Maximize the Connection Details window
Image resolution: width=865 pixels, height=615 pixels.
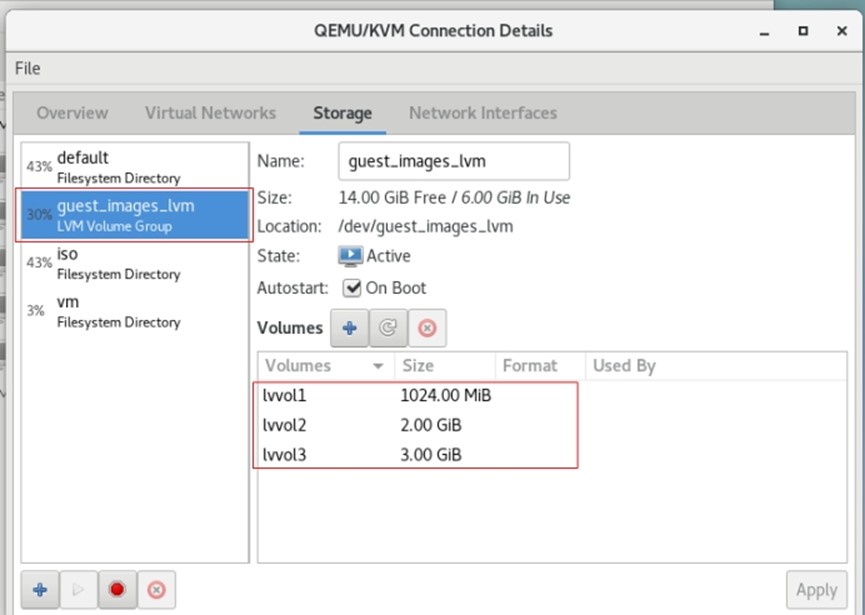click(803, 31)
